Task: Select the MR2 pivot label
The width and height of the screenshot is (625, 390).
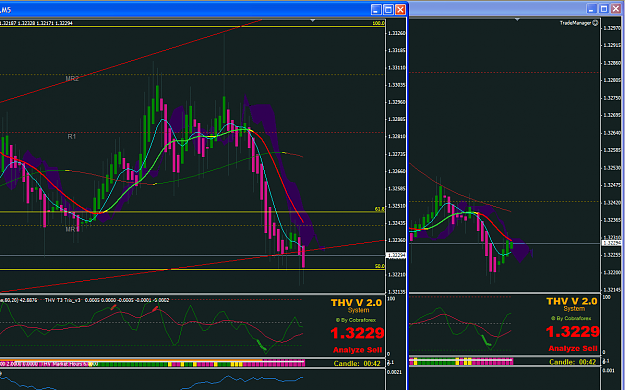Action: pos(72,79)
